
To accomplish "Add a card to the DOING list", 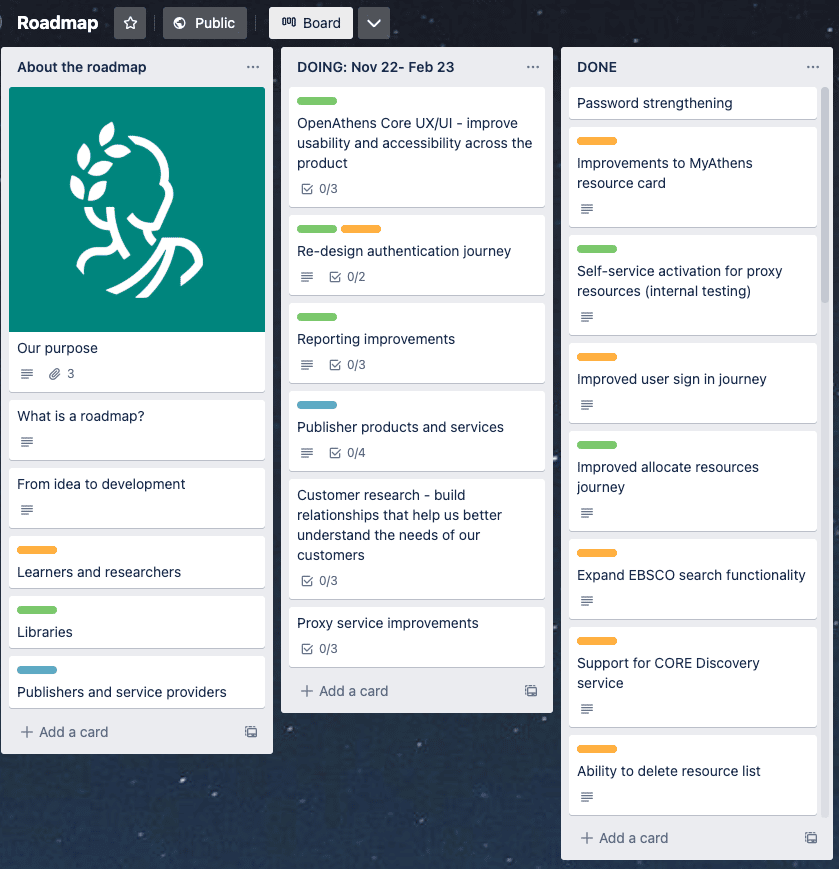I will coord(344,691).
